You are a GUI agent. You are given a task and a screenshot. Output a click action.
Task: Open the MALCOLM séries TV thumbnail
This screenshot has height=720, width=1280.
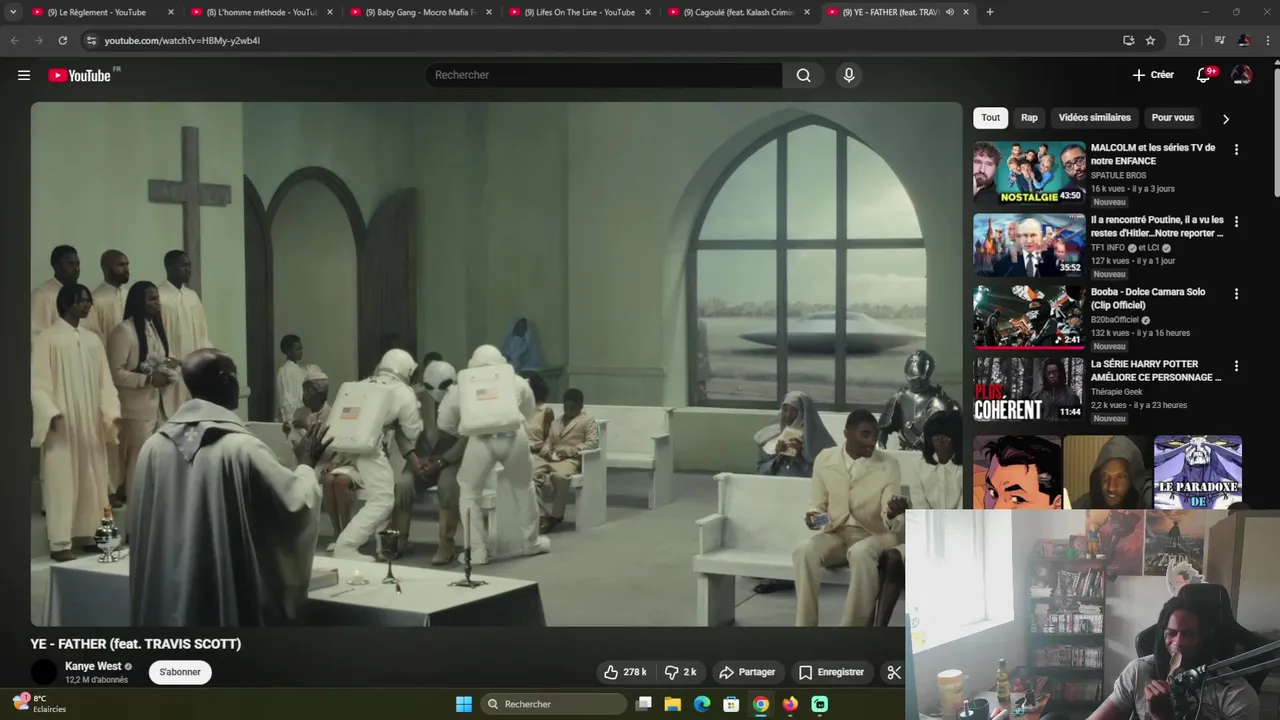(x=1029, y=172)
